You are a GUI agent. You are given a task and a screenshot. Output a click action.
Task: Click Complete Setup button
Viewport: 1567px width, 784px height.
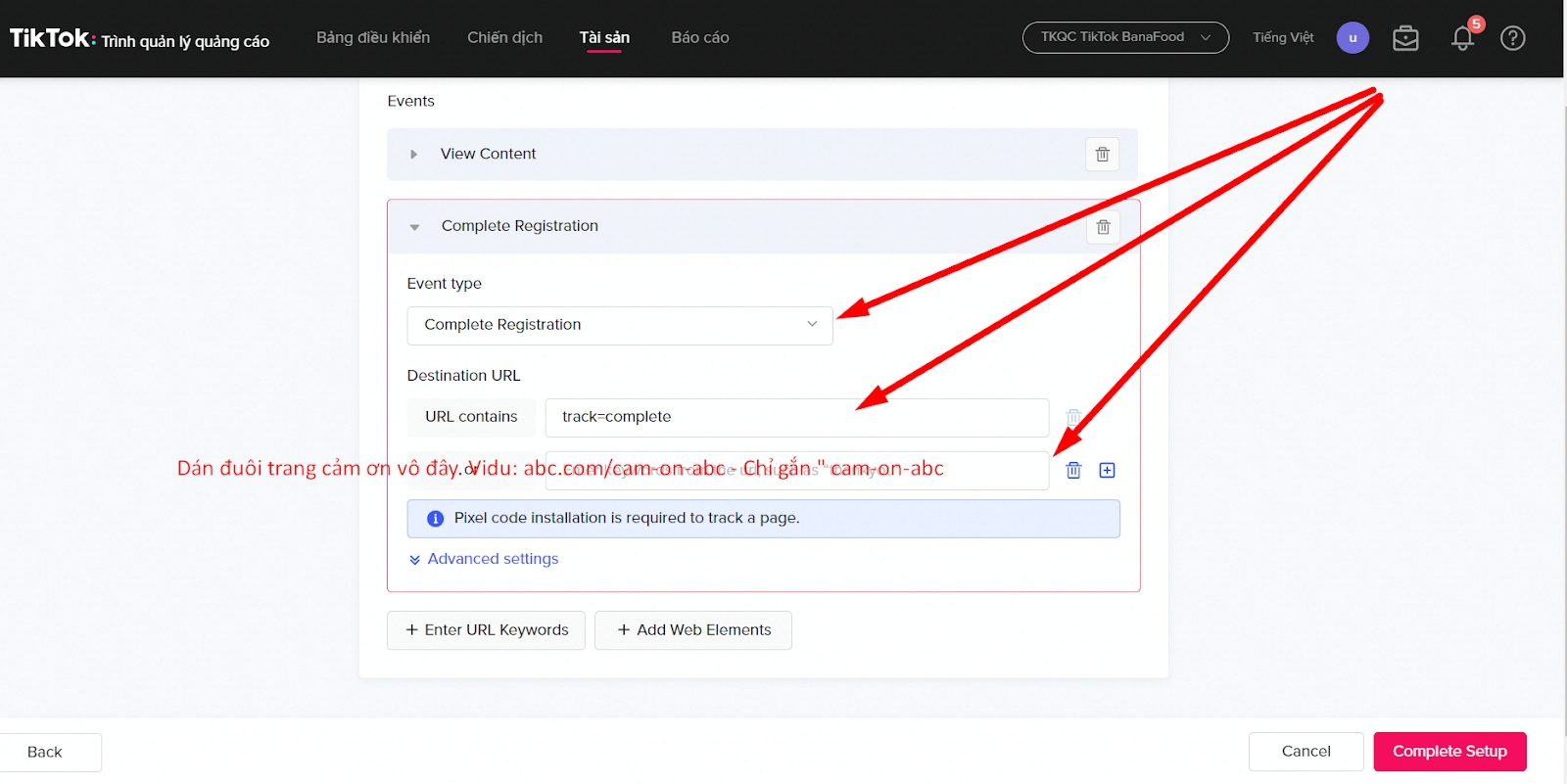point(1449,752)
